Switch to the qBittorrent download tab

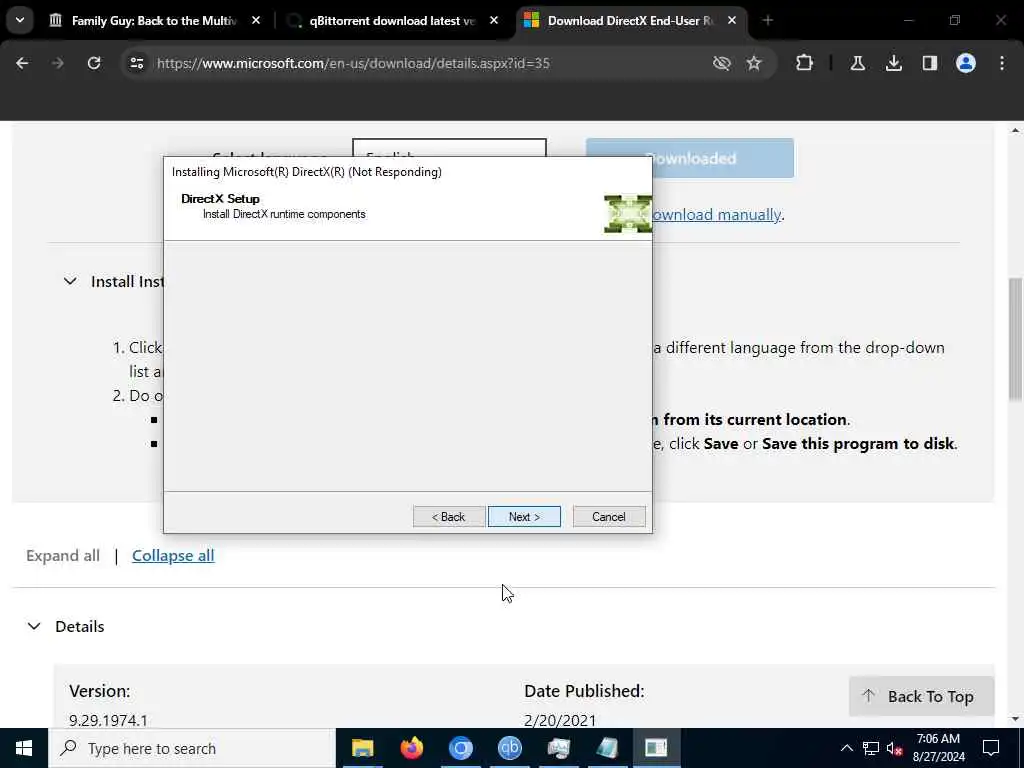point(392,21)
